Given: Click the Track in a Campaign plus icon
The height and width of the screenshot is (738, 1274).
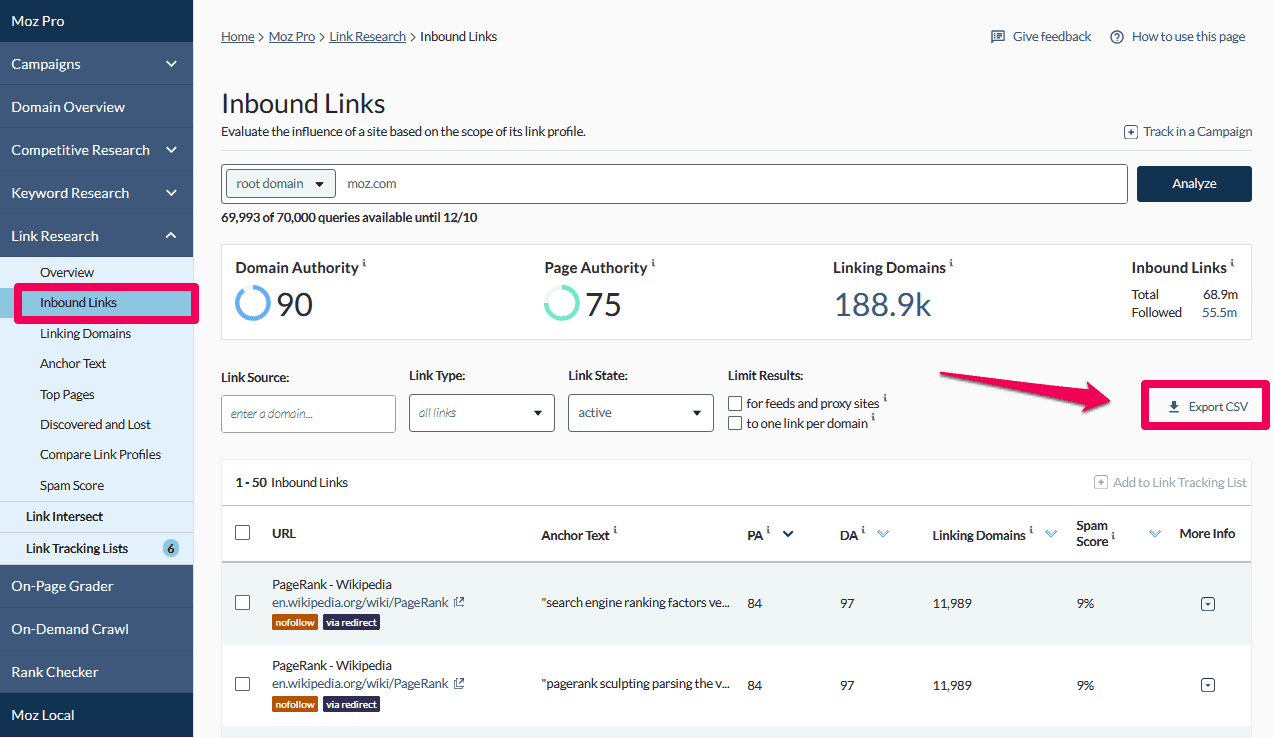Looking at the screenshot, I should (x=1131, y=132).
